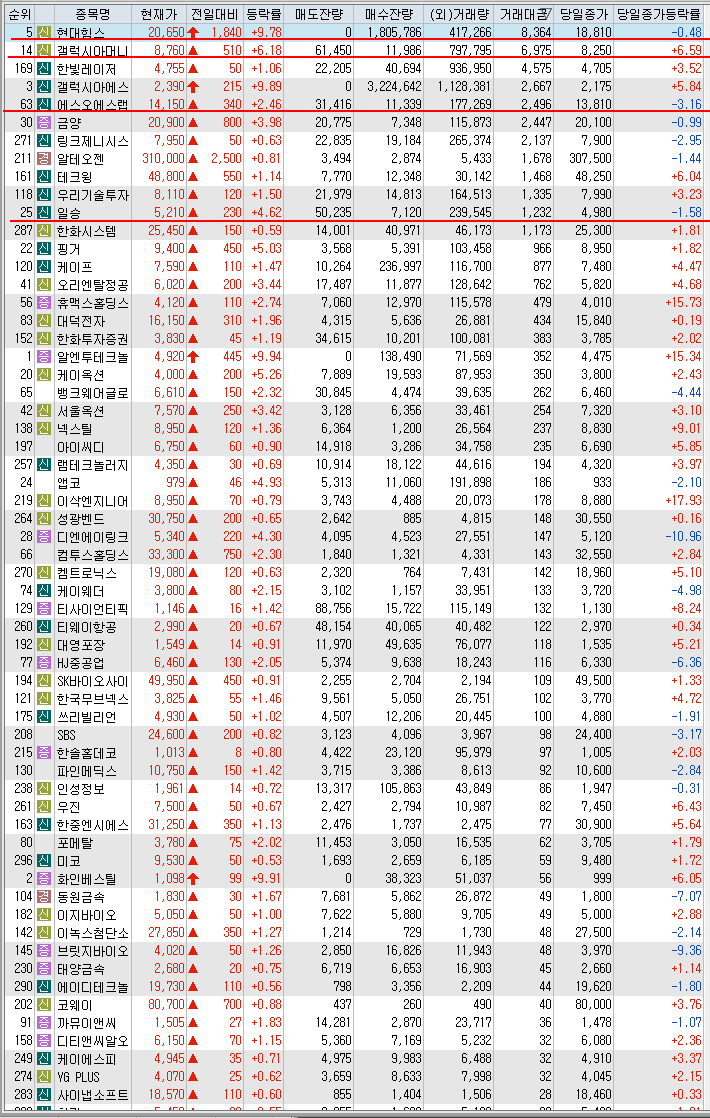710x1118 pixels.
Task: Sort by the 매수잔량 column header
Action: coord(389,14)
